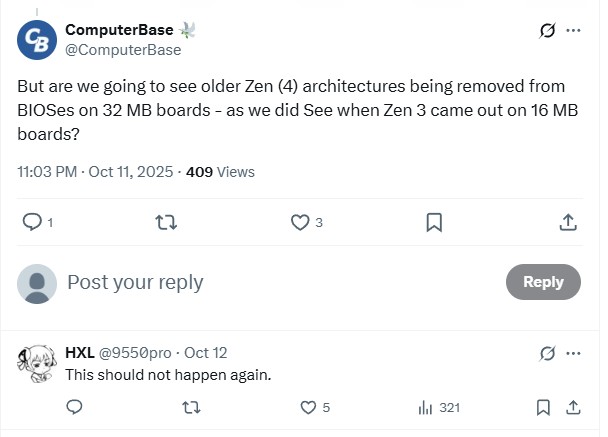Share the ComputerBase post
The image size is (608, 437).
(567, 222)
